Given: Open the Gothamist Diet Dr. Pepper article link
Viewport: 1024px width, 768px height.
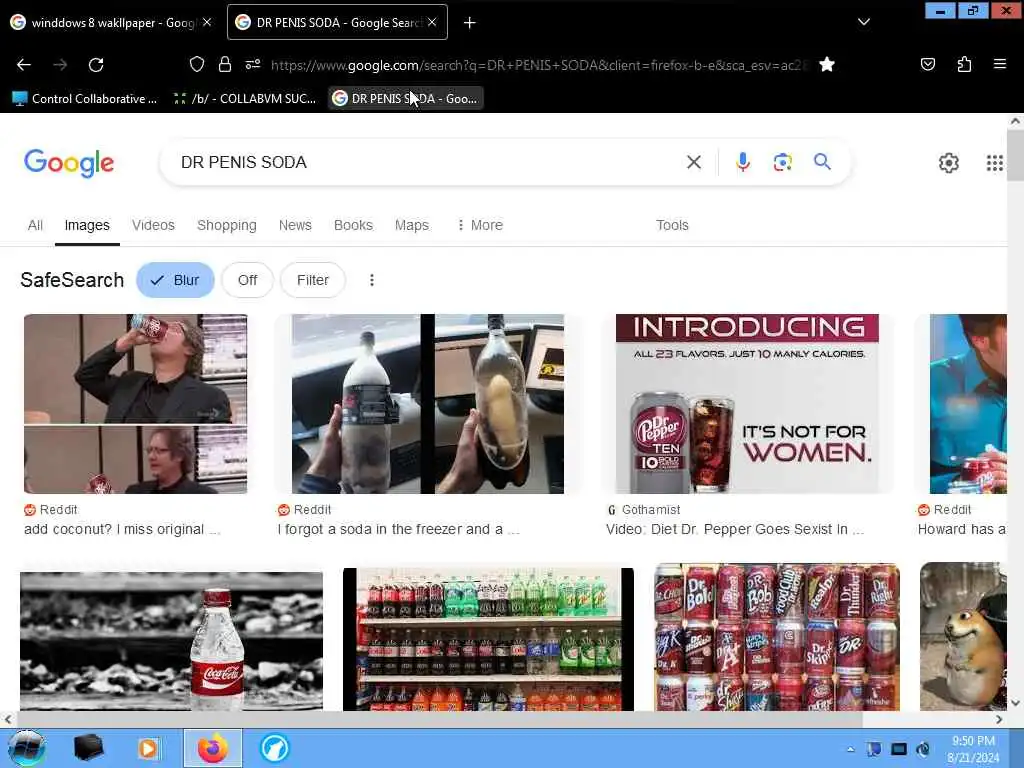Looking at the screenshot, I should 735,530.
